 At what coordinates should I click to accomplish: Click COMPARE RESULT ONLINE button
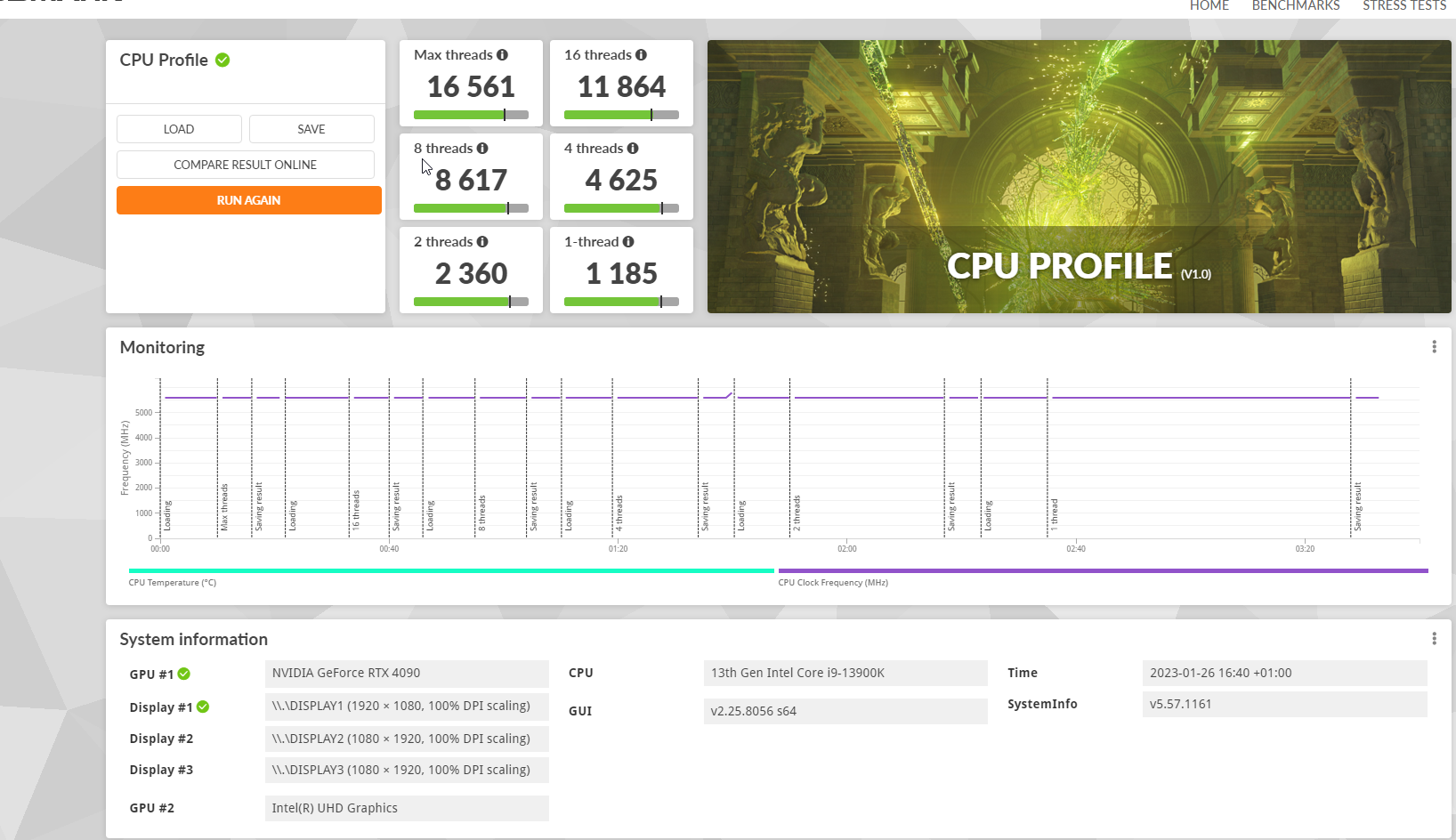[x=246, y=165]
